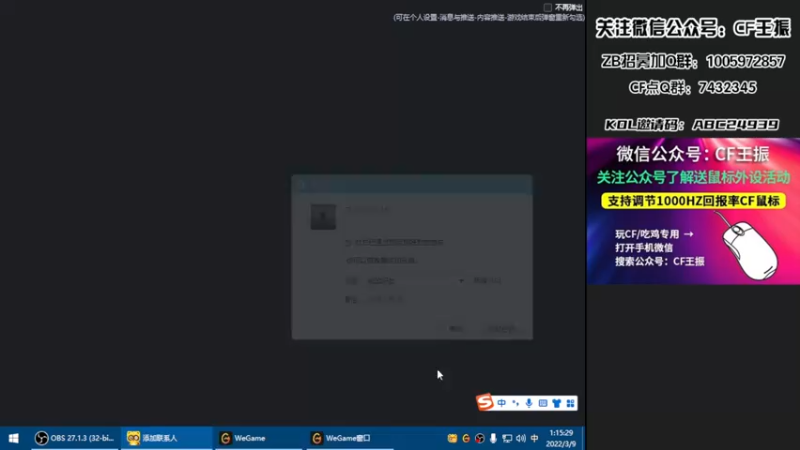The width and height of the screenshot is (800, 450).
Task: Toggle punctuation mode on Sogou bar
Action: point(515,403)
